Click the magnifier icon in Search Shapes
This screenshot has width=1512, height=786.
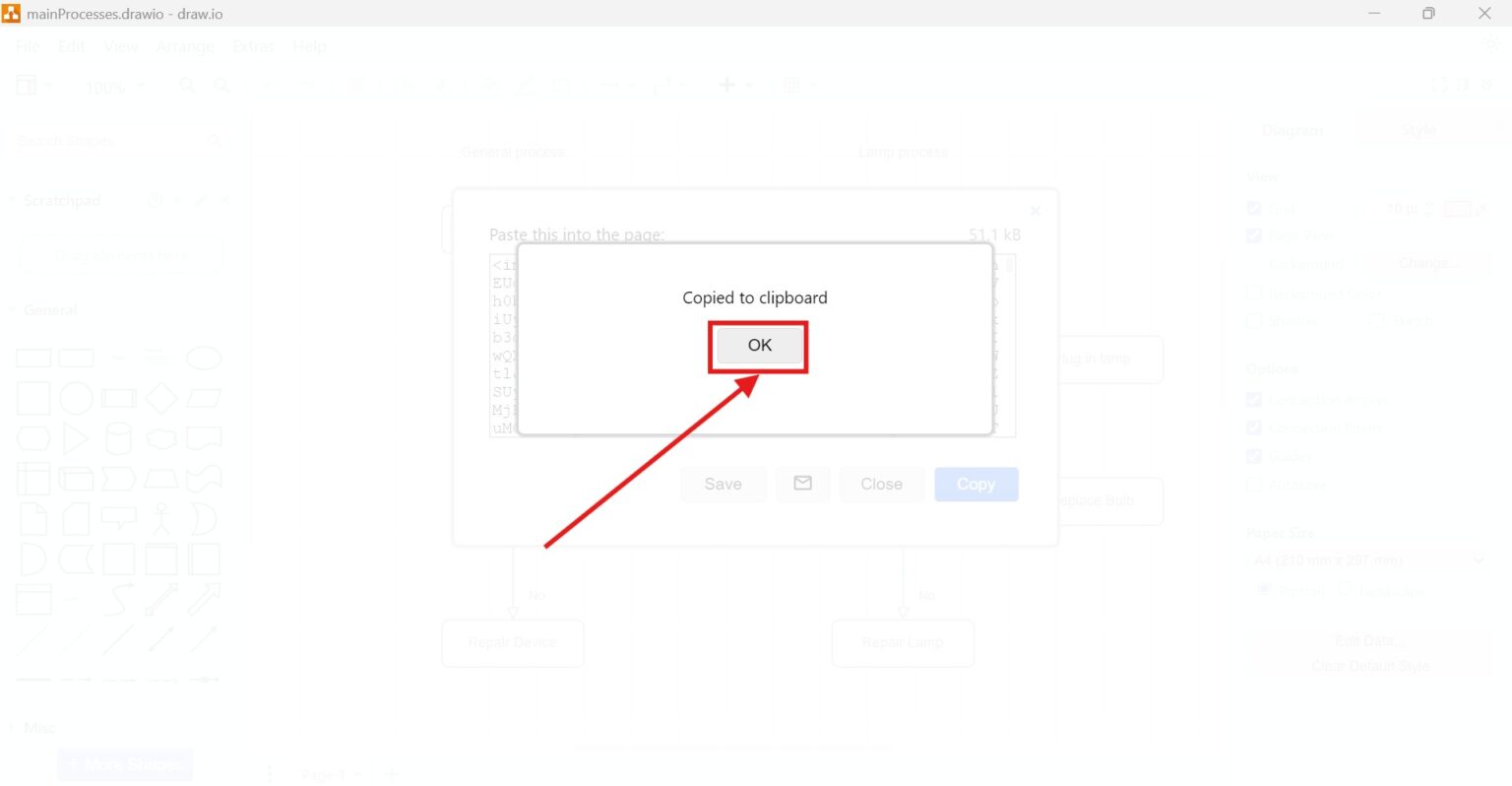click(214, 141)
